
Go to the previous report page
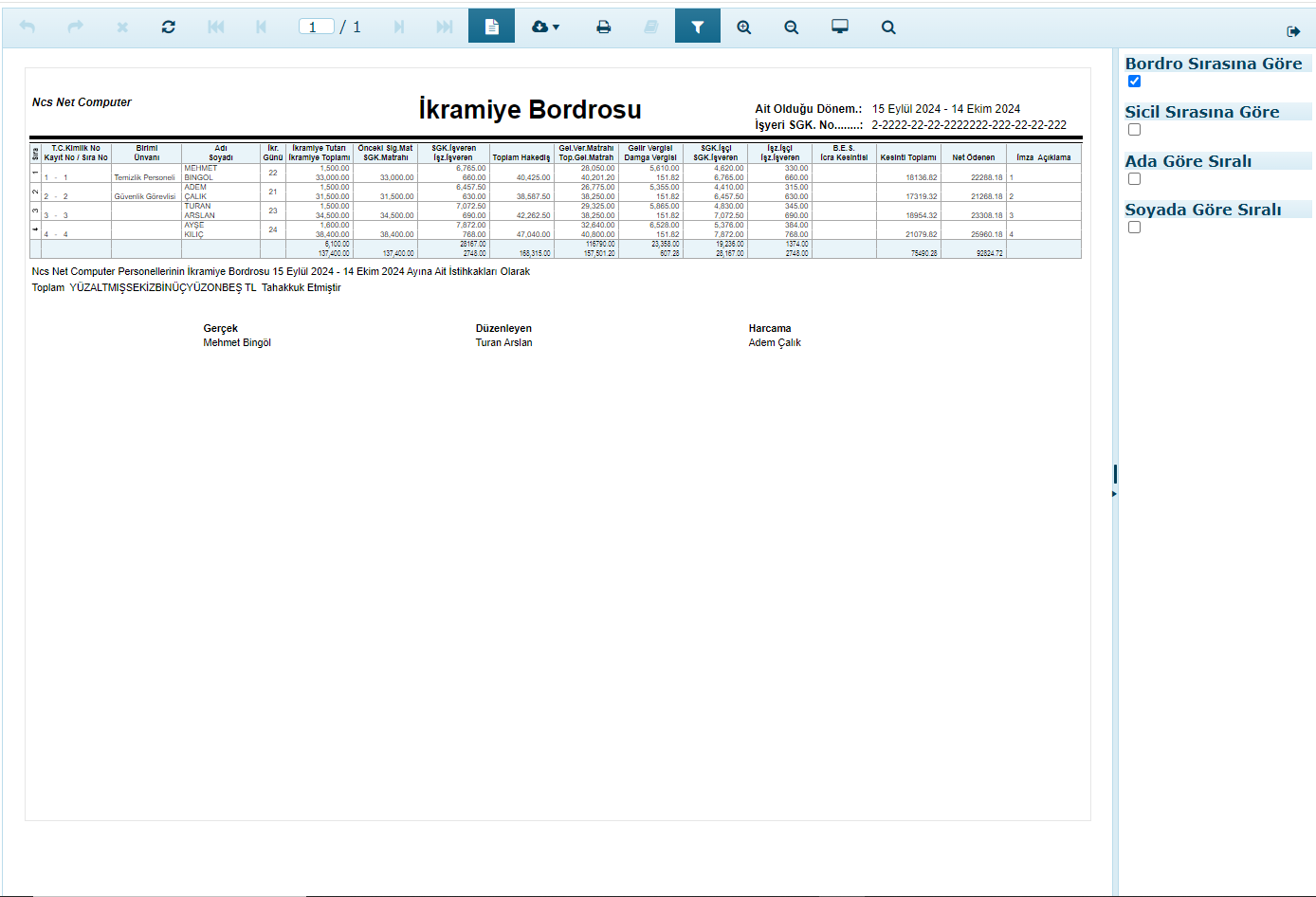[x=261, y=27]
